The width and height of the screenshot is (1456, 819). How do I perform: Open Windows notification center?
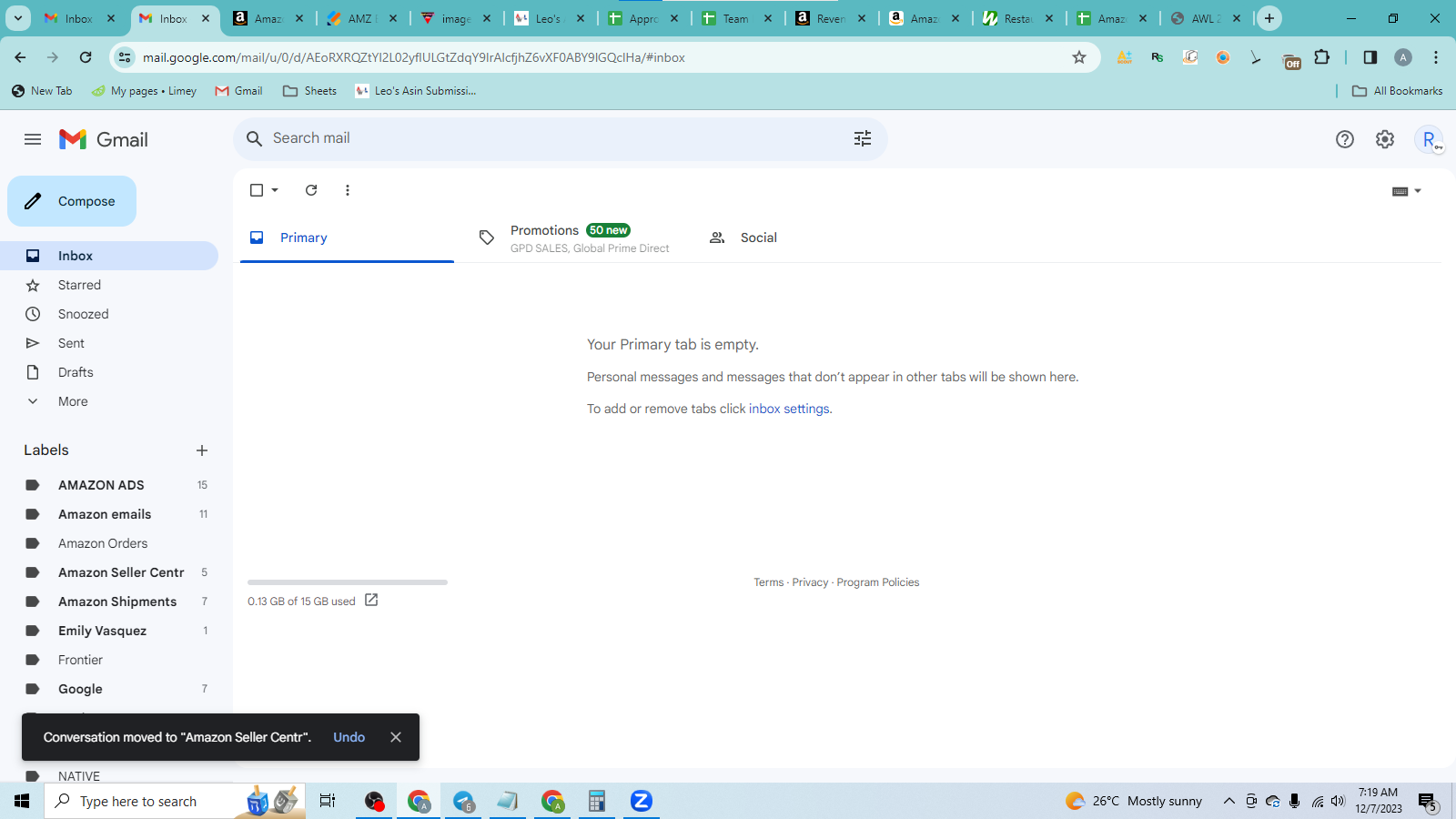click(1427, 802)
